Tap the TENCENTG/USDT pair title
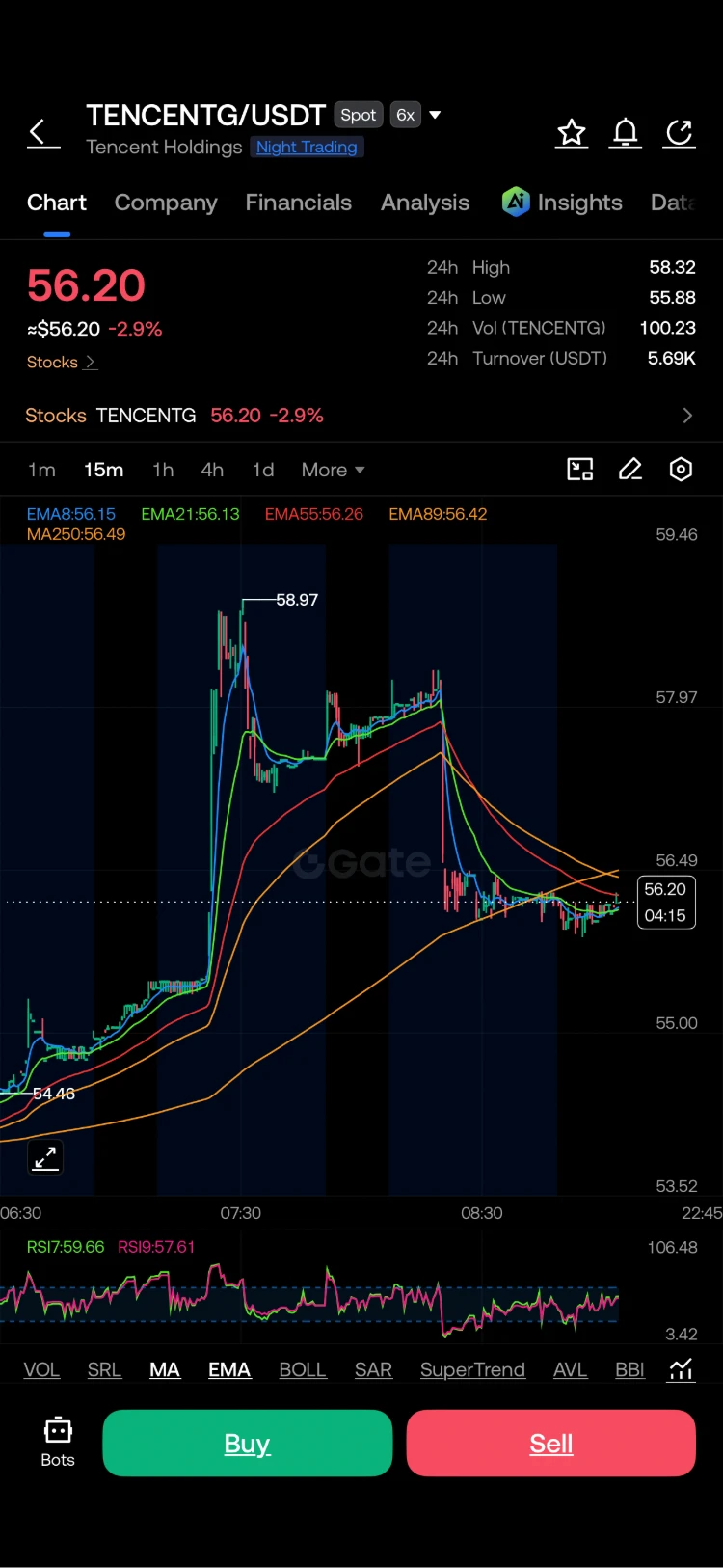 (206, 116)
